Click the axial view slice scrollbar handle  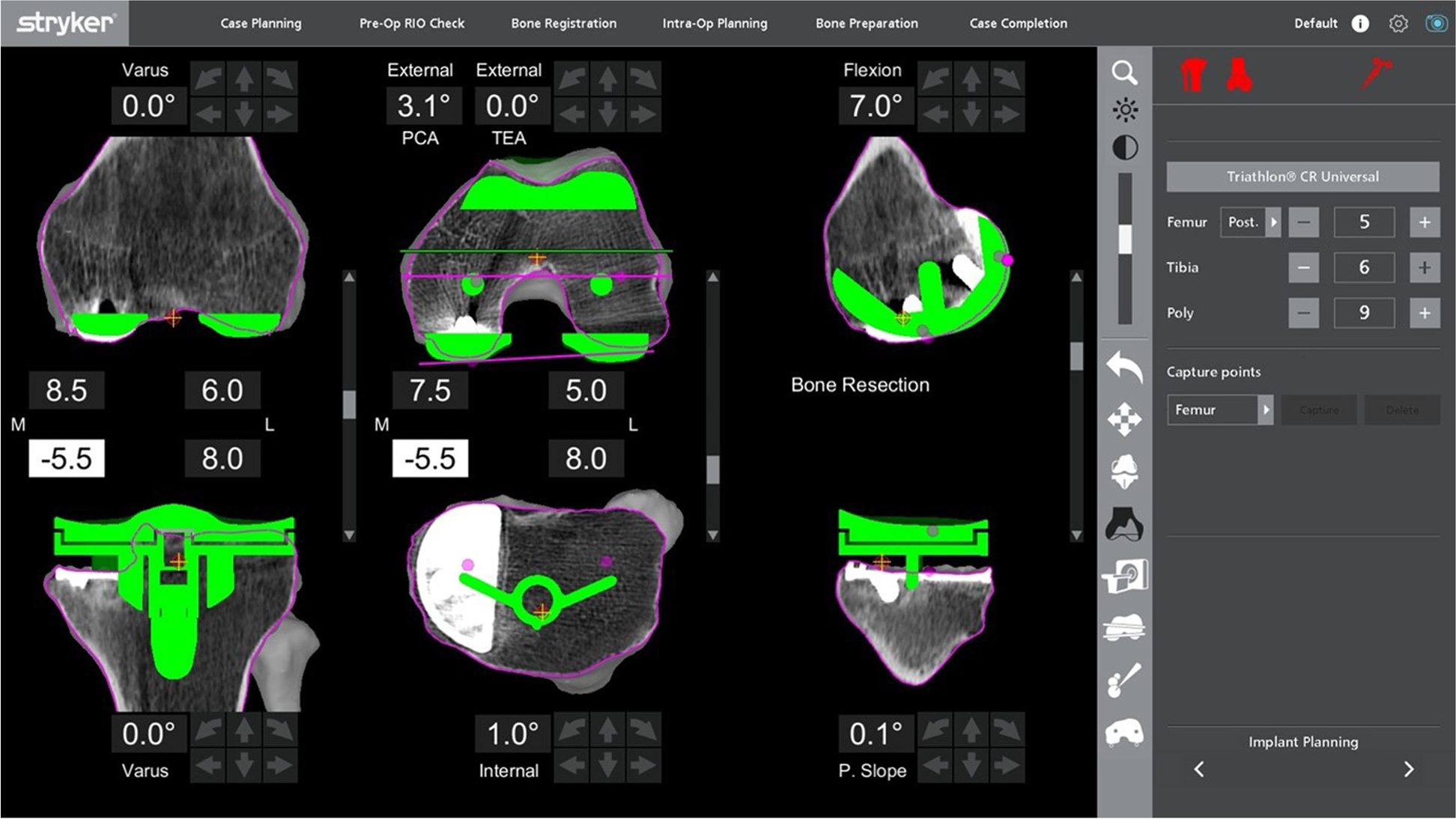pos(713,470)
